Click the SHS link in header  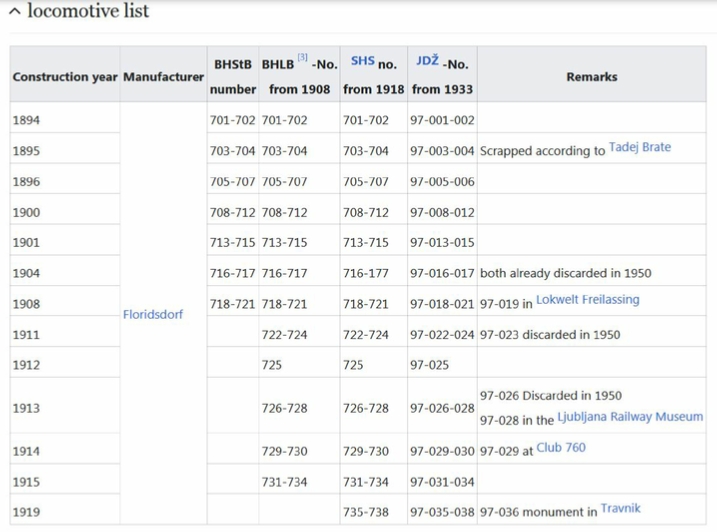pos(362,61)
